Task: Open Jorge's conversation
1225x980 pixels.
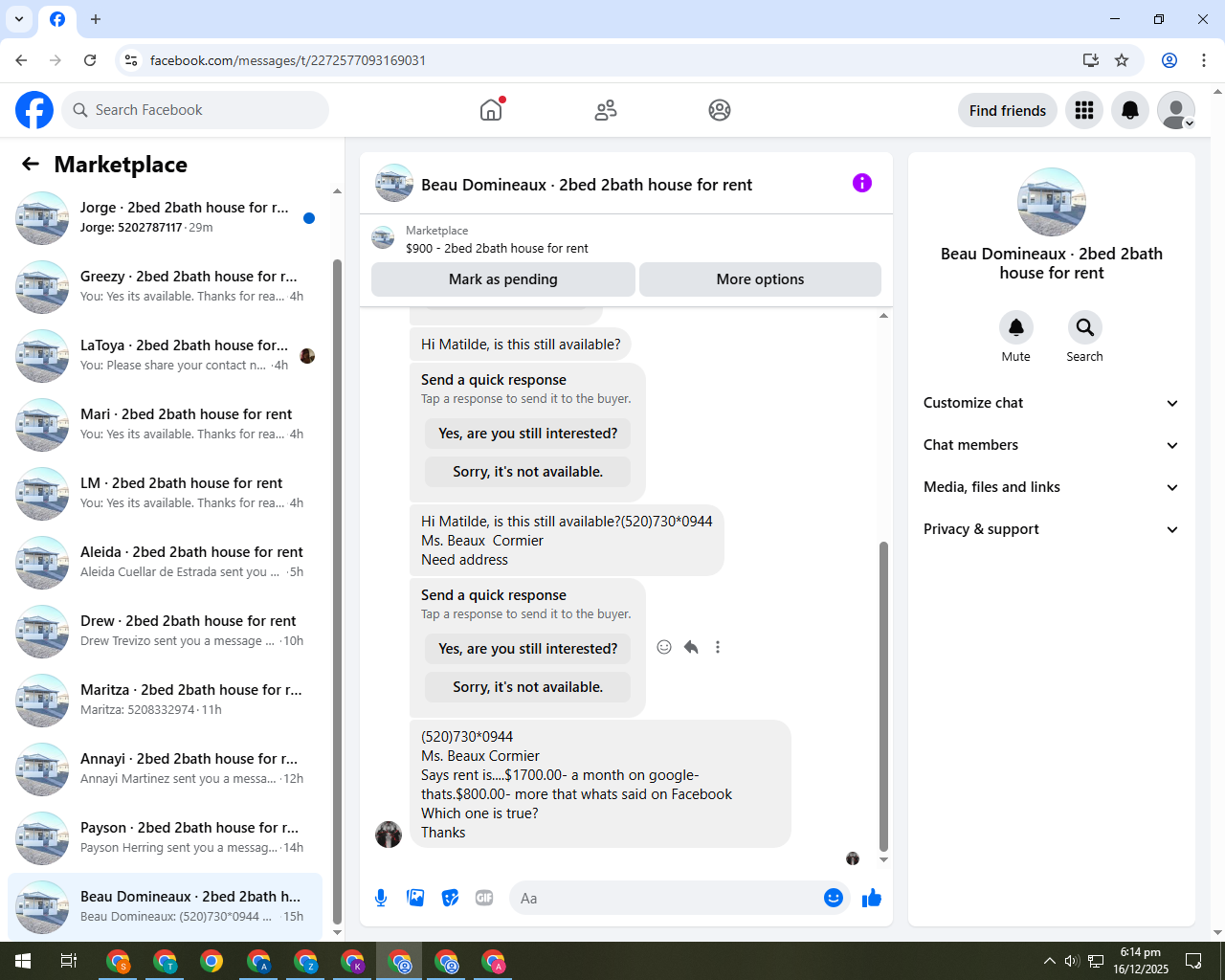Action: click(165, 217)
